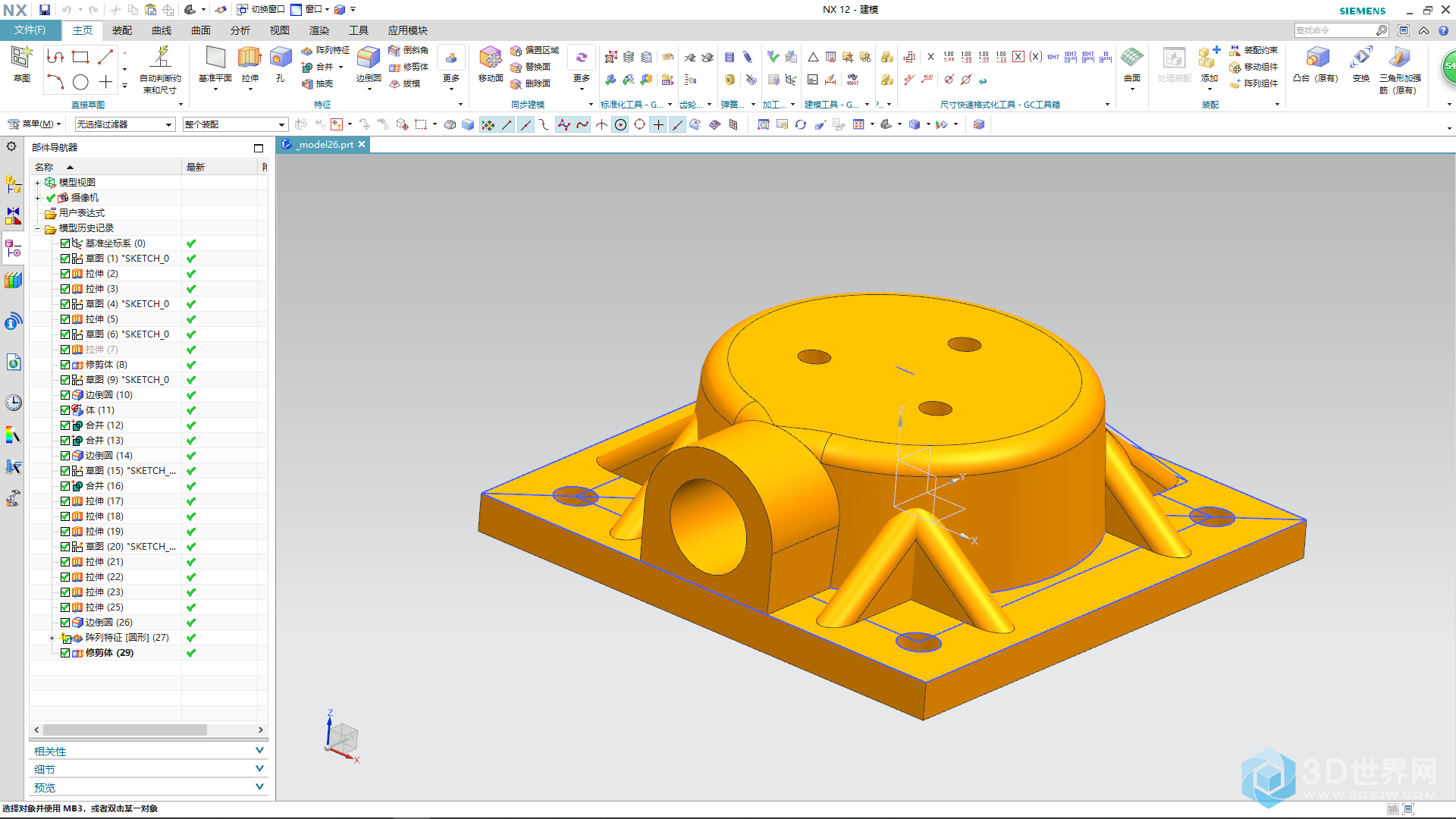The image size is (1456, 819).
Task: Collapse the 模型历史记录 node
Action: pyautogui.click(x=38, y=228)
